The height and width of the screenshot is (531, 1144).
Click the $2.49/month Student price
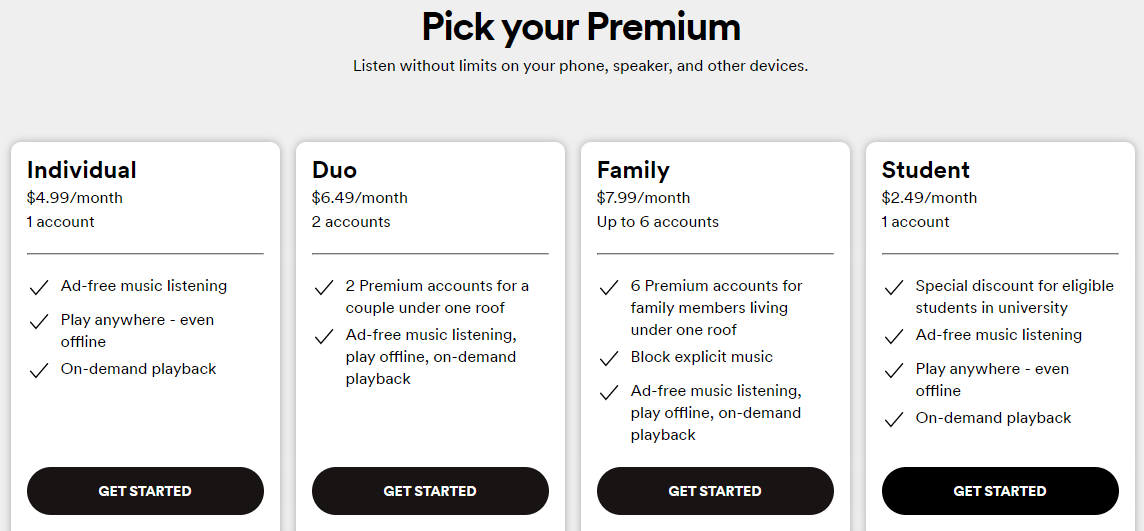929,198
